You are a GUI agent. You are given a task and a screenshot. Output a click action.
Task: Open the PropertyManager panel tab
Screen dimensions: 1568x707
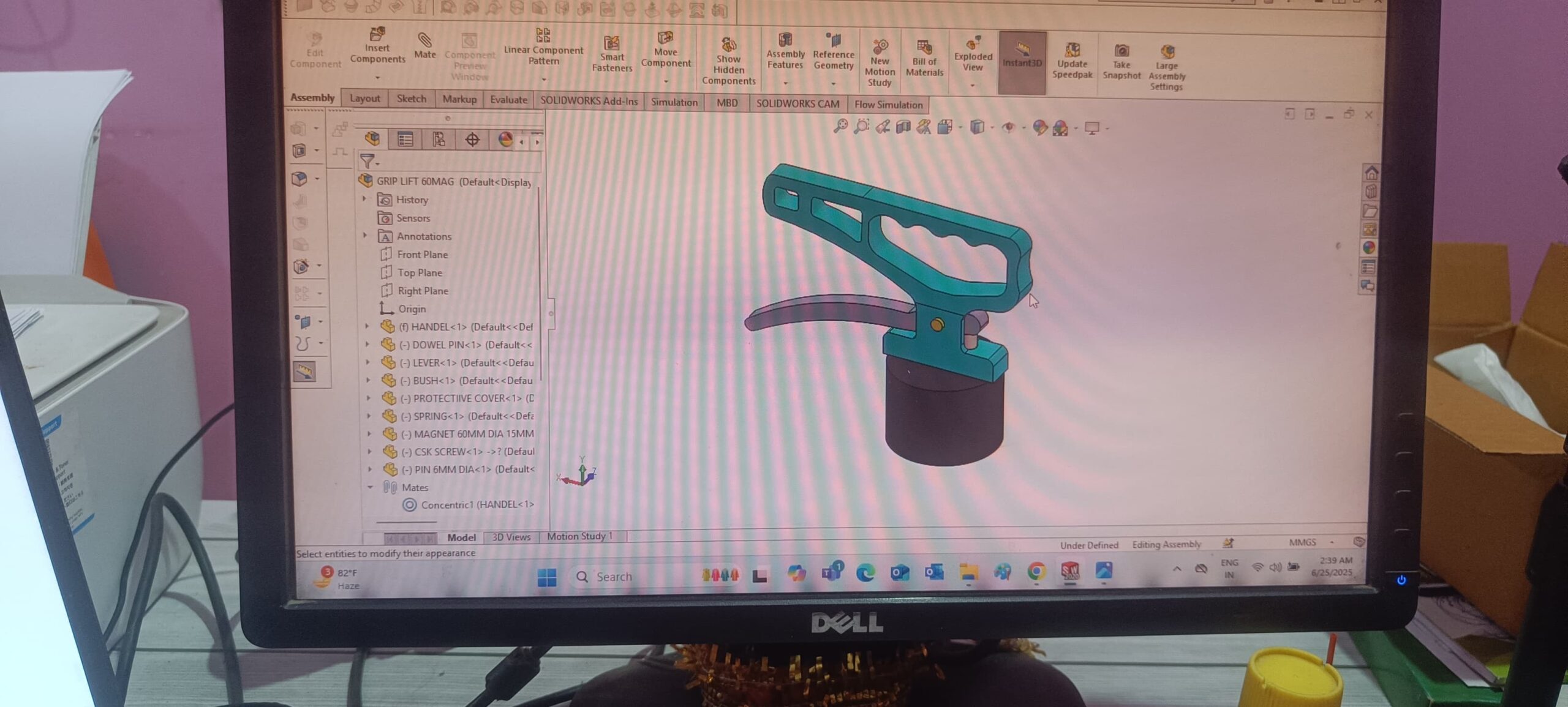click(x=405, y=140)
